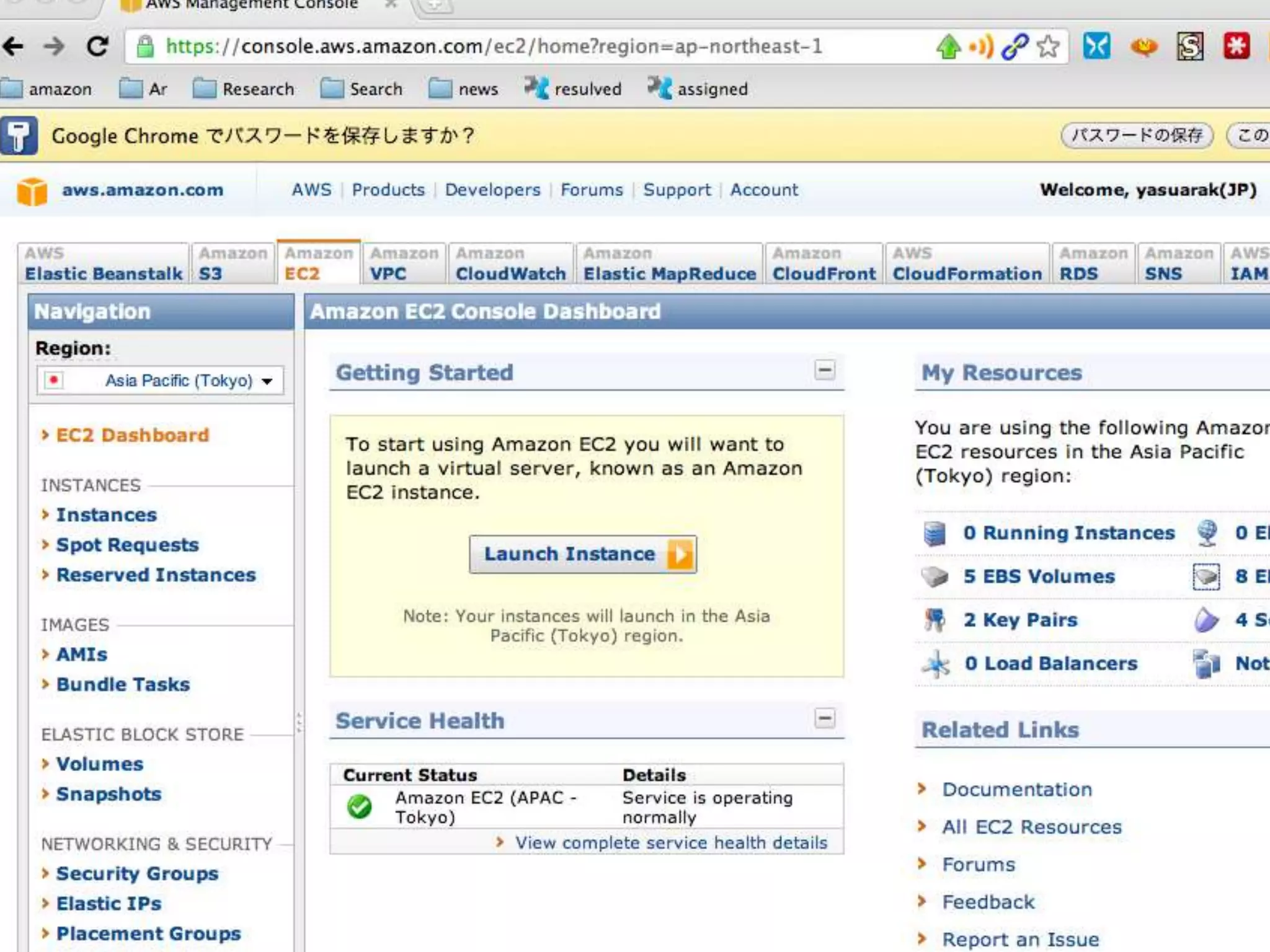This screenshot has width=1270, height=952.
Task: Click the blue chain link extension icon
Action: (1015, 46)
